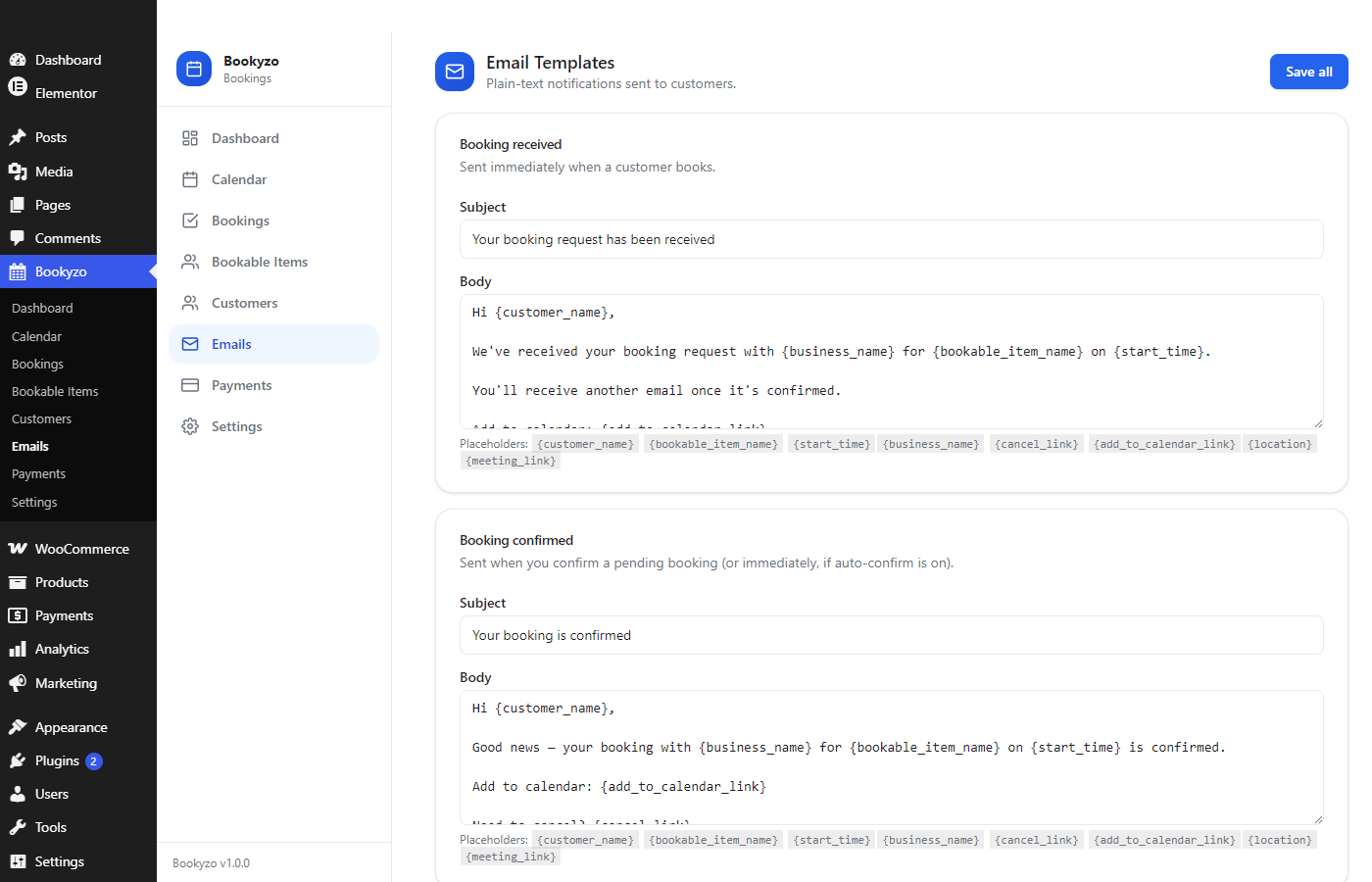Screen dimensions: 1372x882
Task: Click the Users person icon
Action: pos(18,794)
